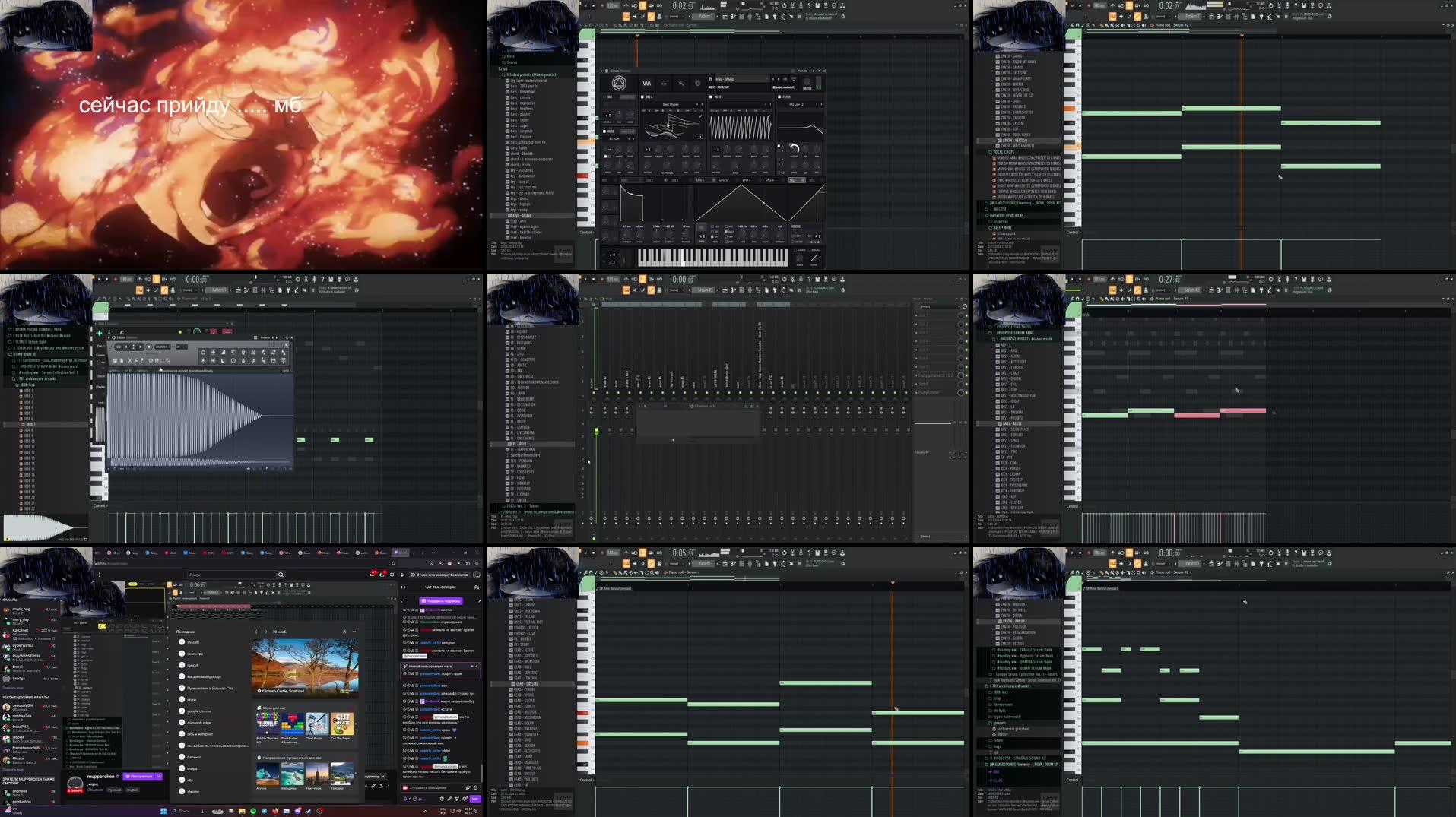This screenshot has height=817, width=1456.
Task: Adjust Serum MASTER volume knob
Action: click(807, 82)
